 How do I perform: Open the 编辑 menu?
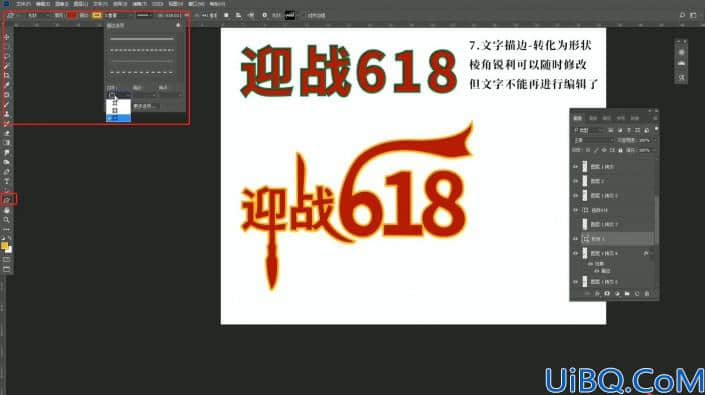(x=43, y=4)
